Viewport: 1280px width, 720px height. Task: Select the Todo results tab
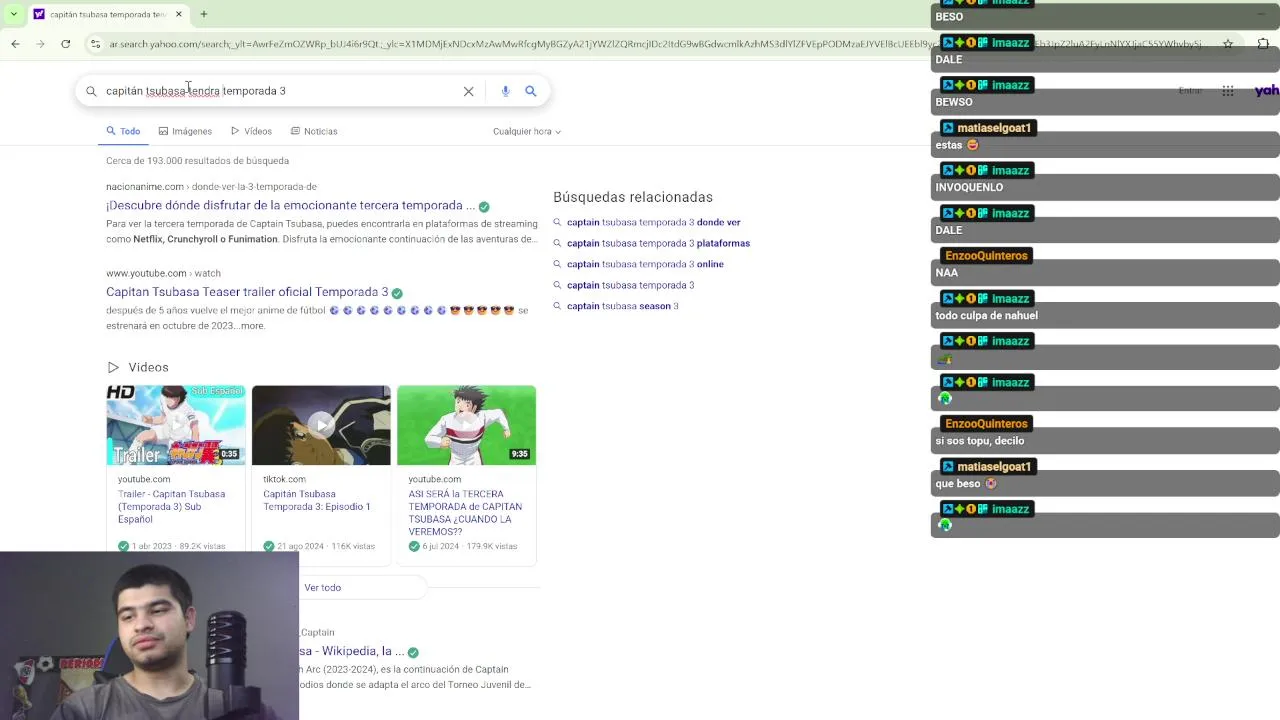pos(124,131)
